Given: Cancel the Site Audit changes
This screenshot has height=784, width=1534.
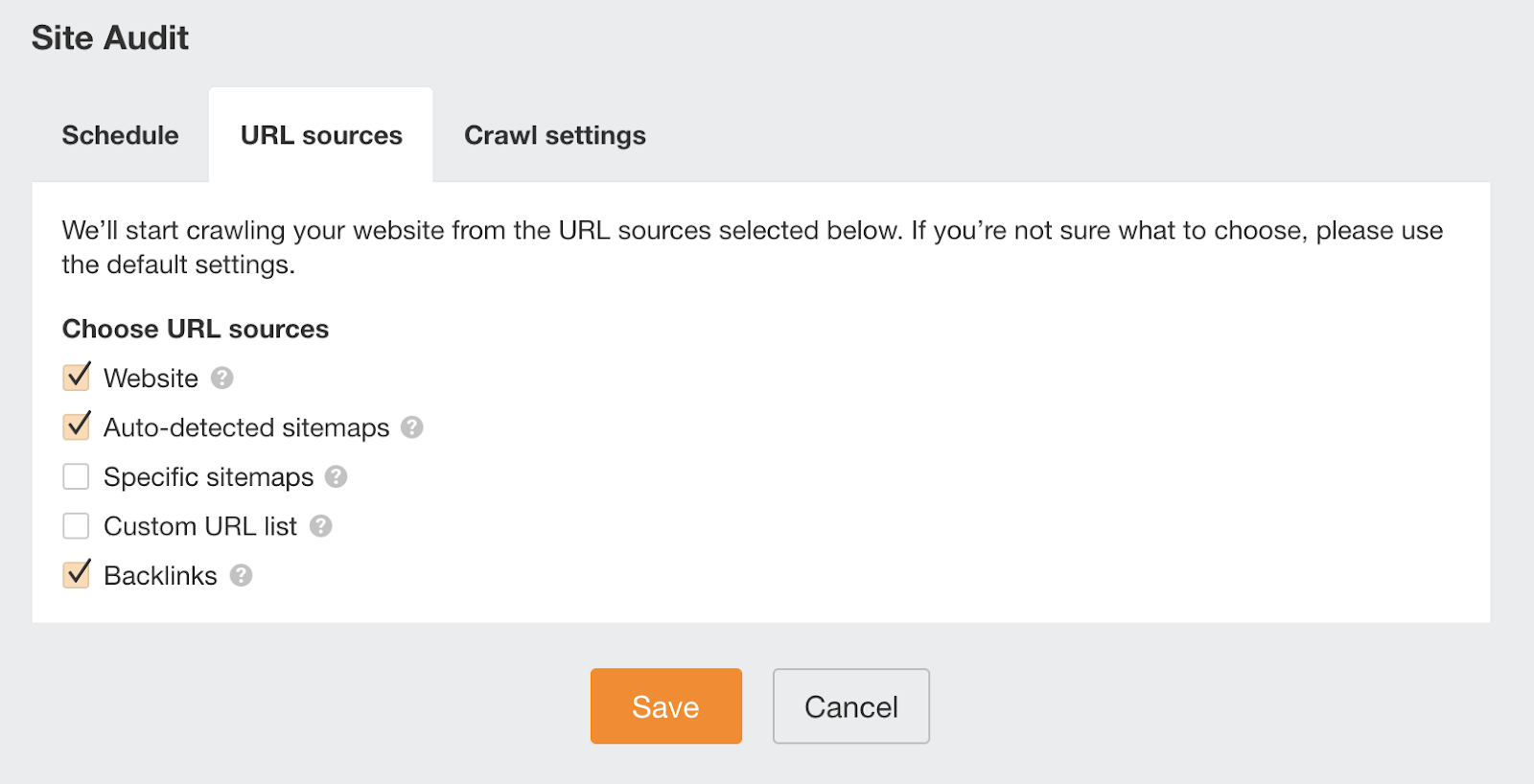Looking at the screenshot, I should 850,706.
